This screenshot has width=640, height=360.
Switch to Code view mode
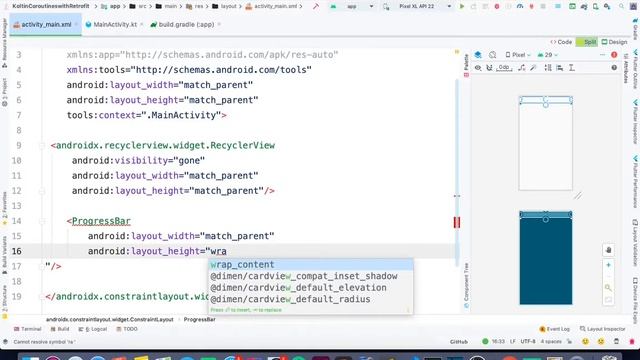point(561,42)
